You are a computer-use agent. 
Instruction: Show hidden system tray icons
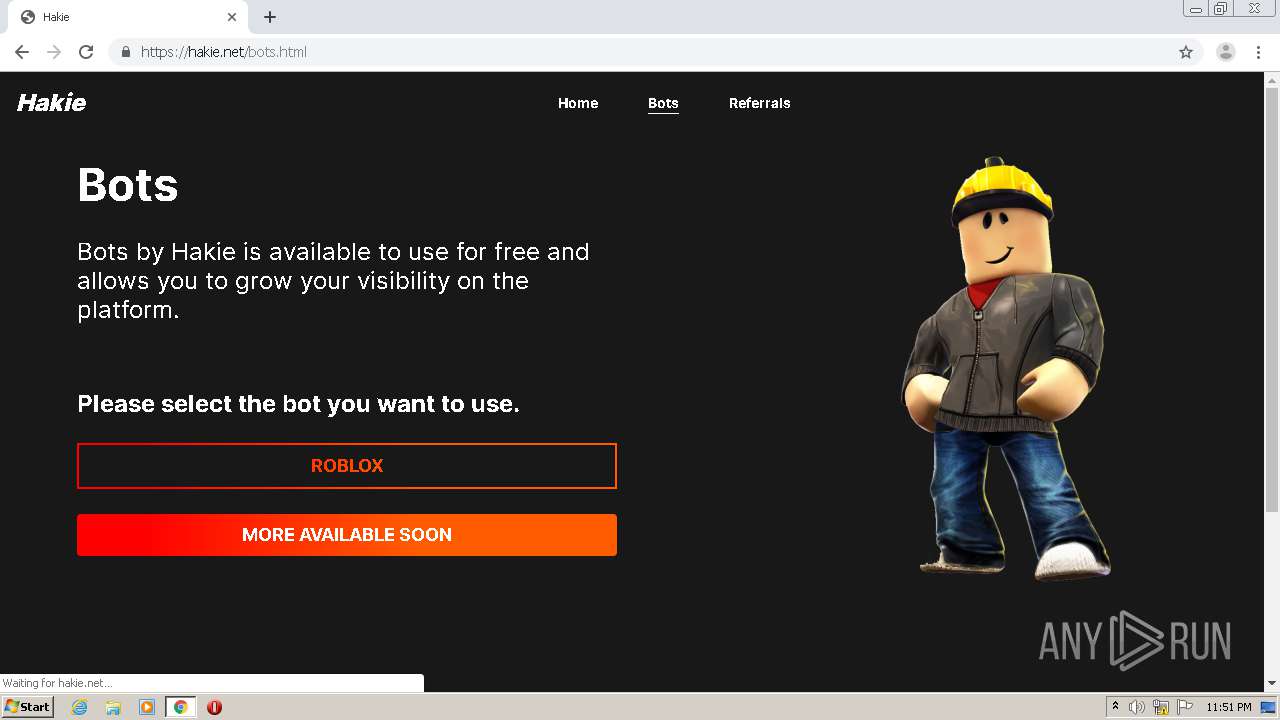1115,707
